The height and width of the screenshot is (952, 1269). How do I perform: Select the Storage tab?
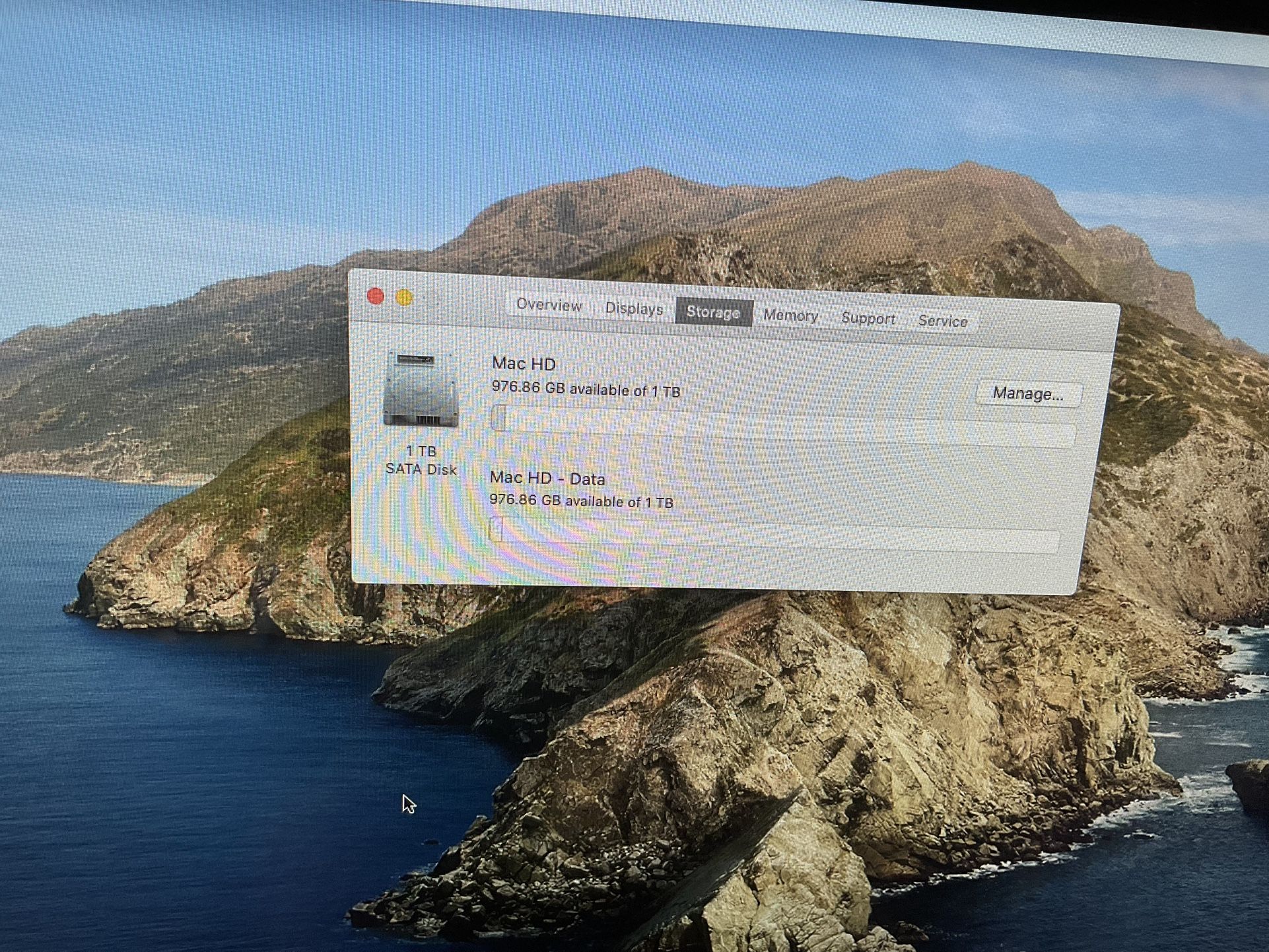[714, 312]
